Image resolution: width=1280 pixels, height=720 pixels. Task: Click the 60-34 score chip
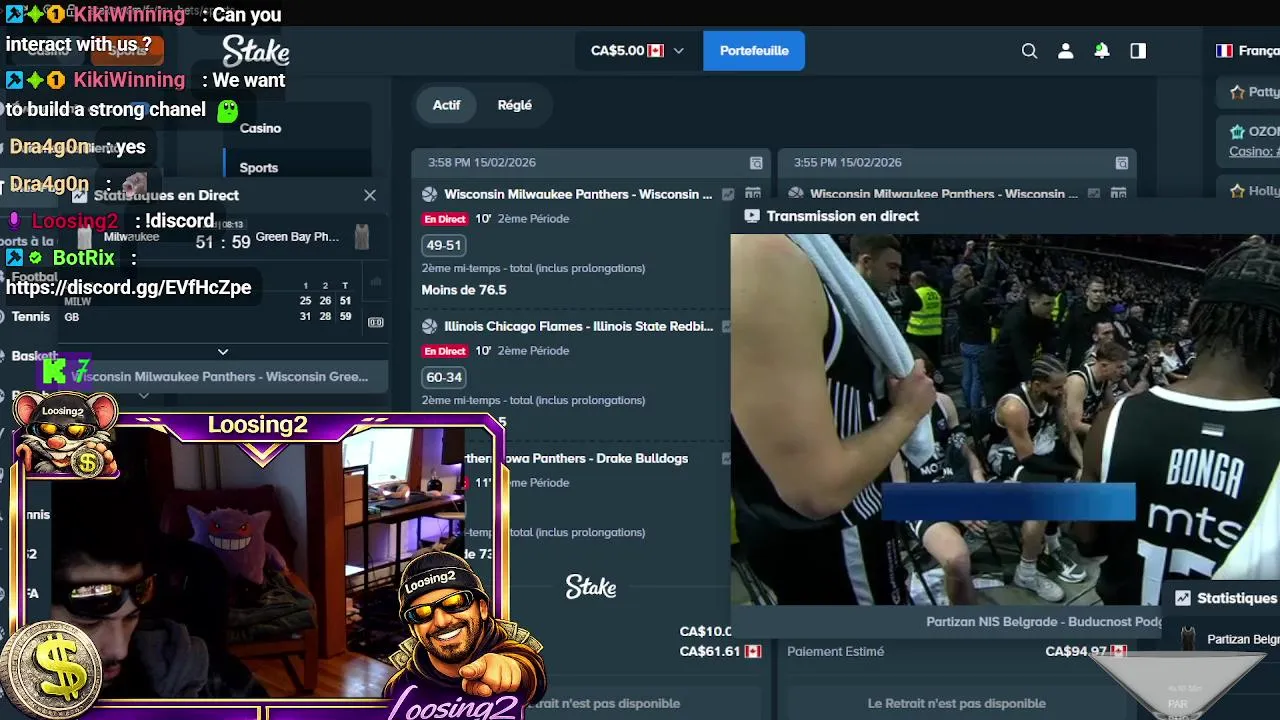(444, 377)
